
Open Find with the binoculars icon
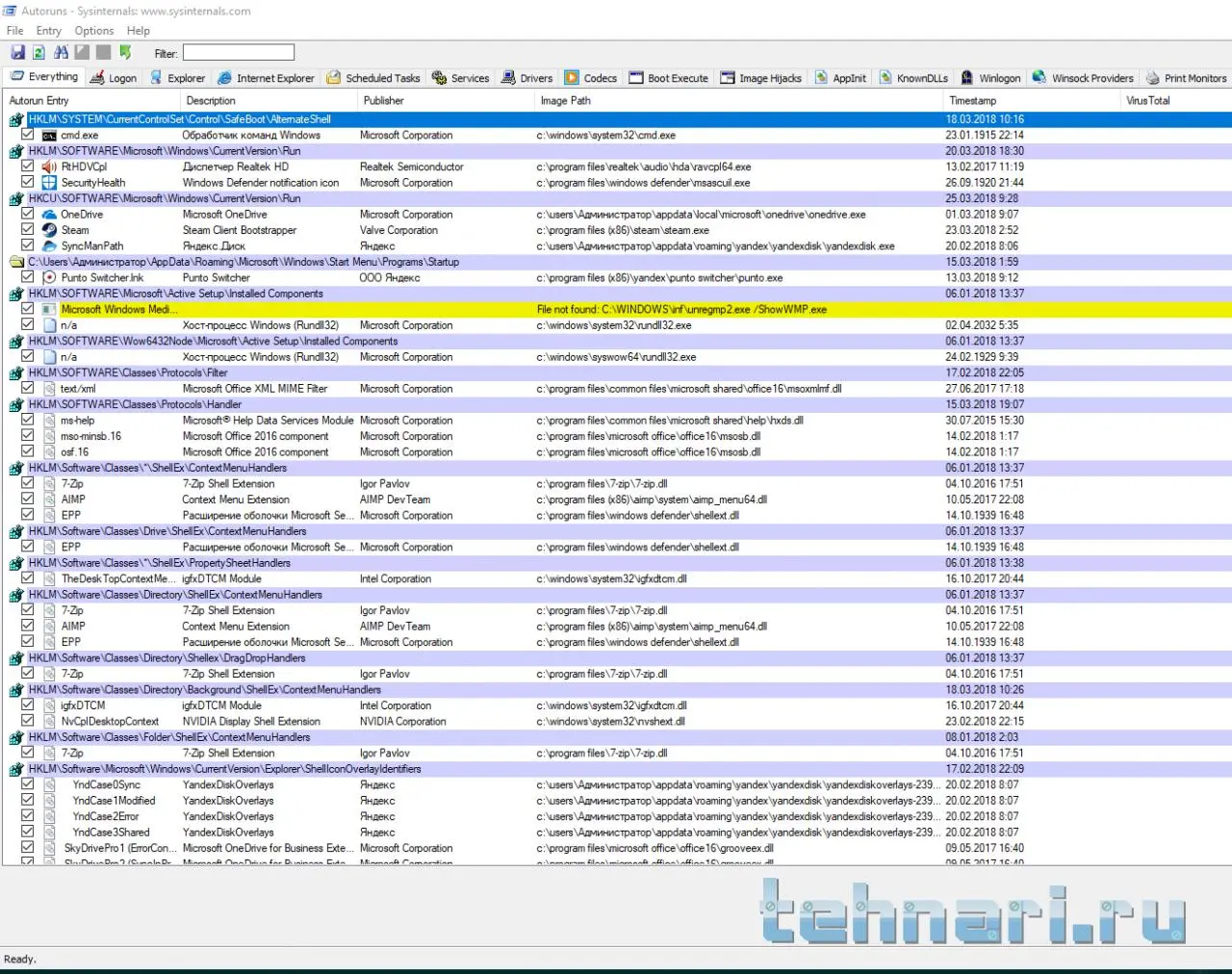pos(62,53)
